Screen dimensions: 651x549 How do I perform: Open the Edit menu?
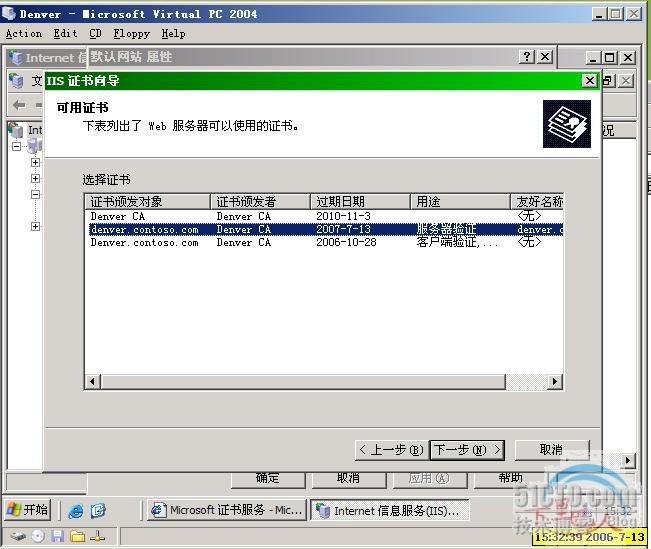pos(65,34)
